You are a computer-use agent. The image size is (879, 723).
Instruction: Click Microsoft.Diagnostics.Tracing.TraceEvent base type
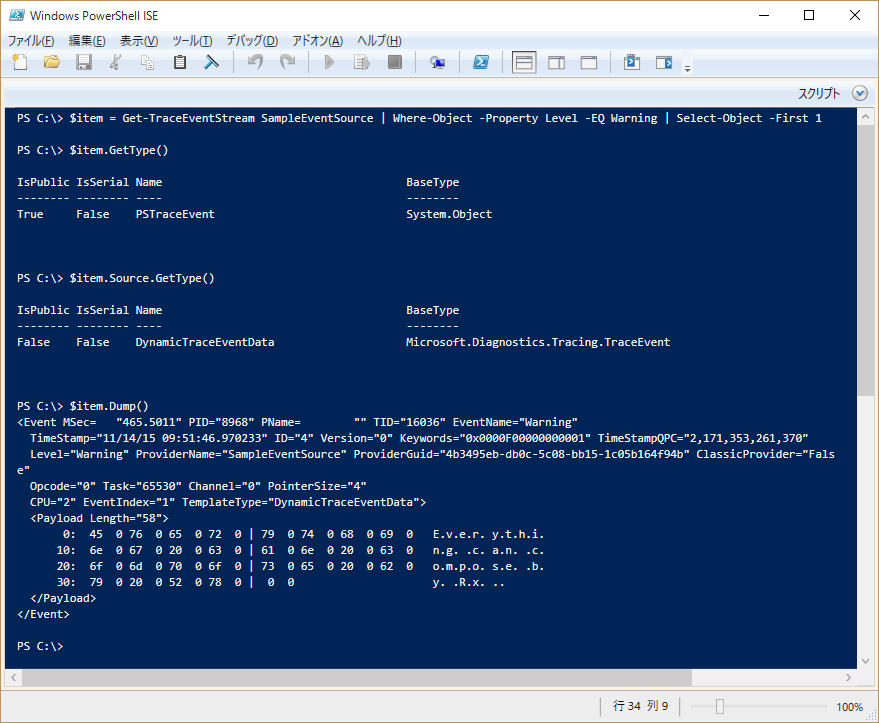[538, 342]
